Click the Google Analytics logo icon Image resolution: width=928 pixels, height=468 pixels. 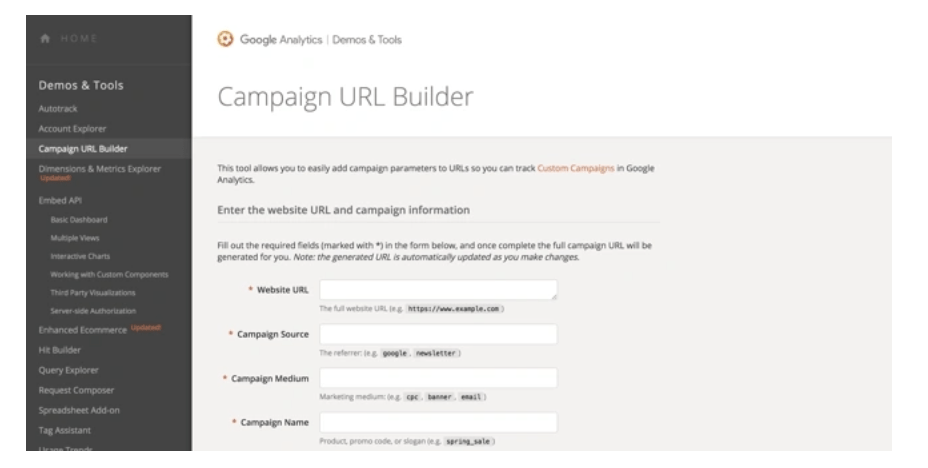(225, 39)
